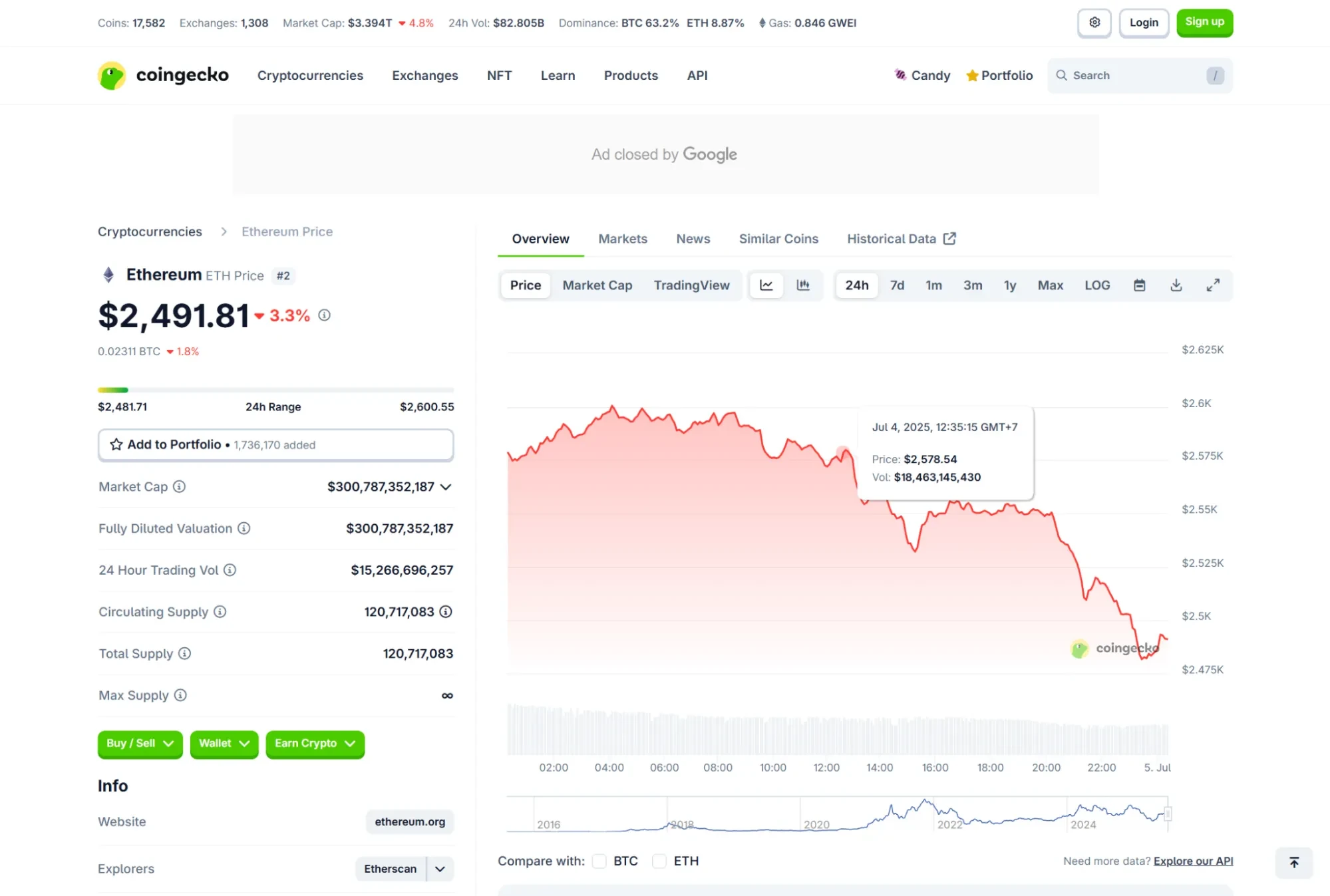
Task: Enable ETH comparison checkbox
Action: (659, 861)
